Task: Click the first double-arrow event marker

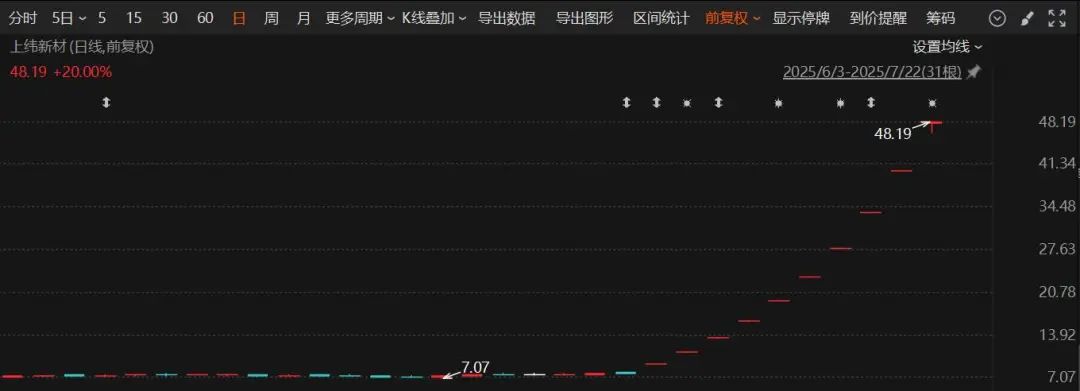Action: click(106, 103)
